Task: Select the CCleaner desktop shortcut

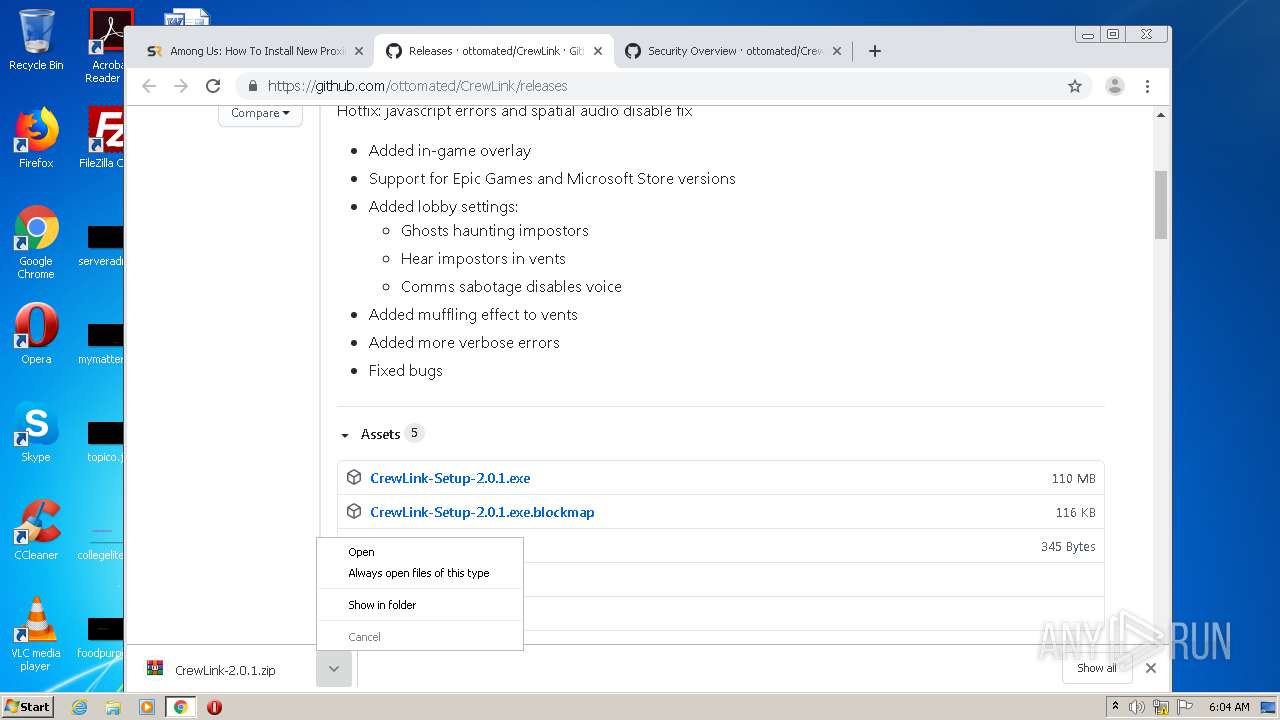Action: [x=36, y=530]
